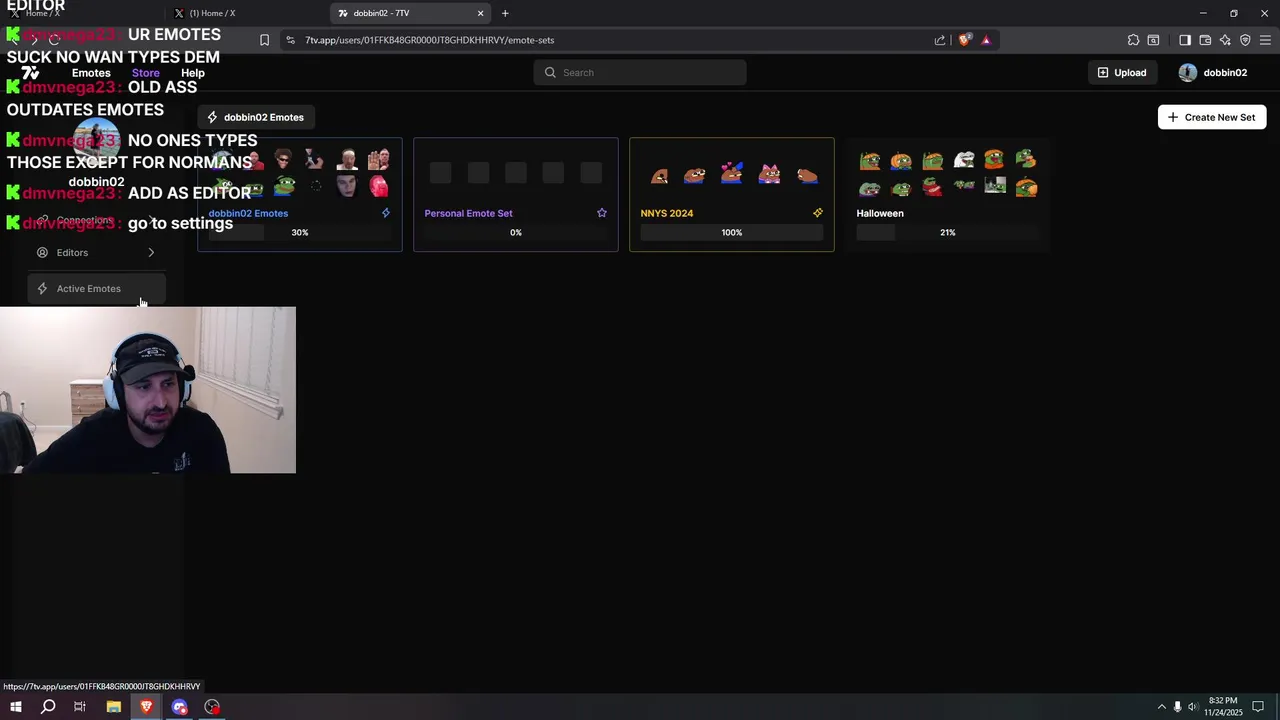Click the 30% capacity bar of dobbin02 Emotes
Viewport: 1280px width, 720px height.
click(300, 232)
